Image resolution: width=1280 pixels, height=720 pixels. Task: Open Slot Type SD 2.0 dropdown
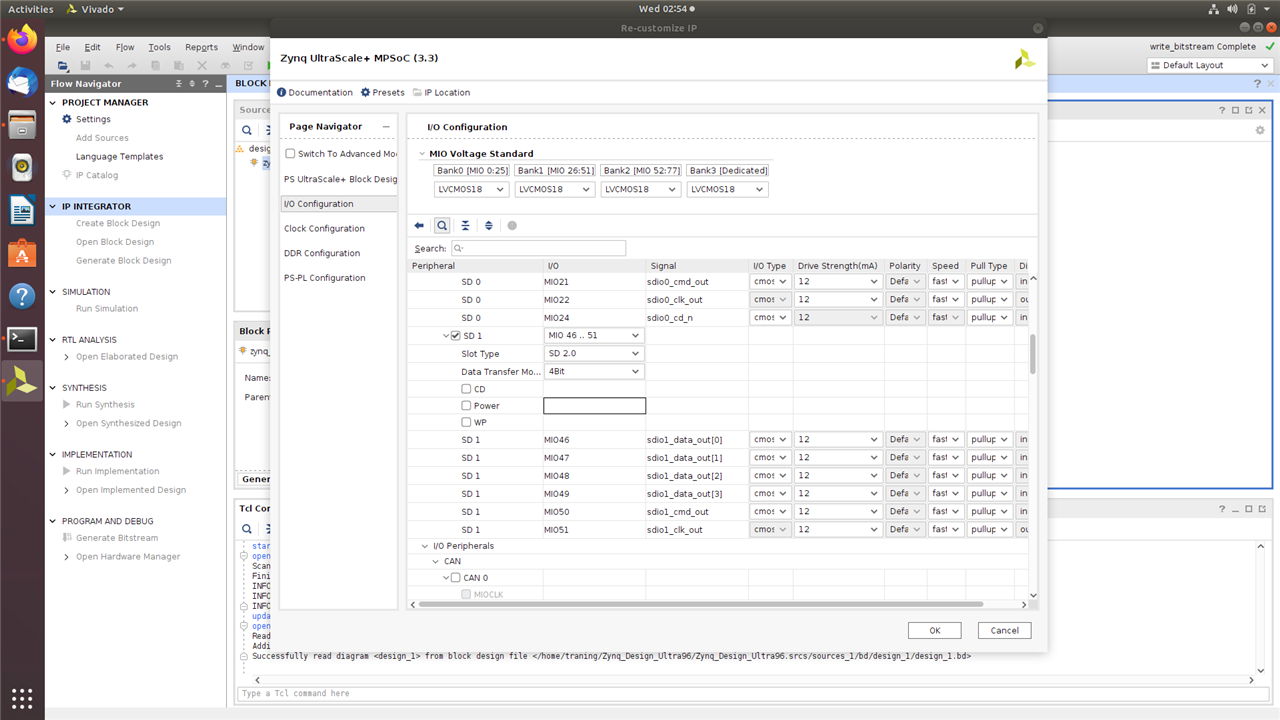pyautogui.click(x=593, y=354)
